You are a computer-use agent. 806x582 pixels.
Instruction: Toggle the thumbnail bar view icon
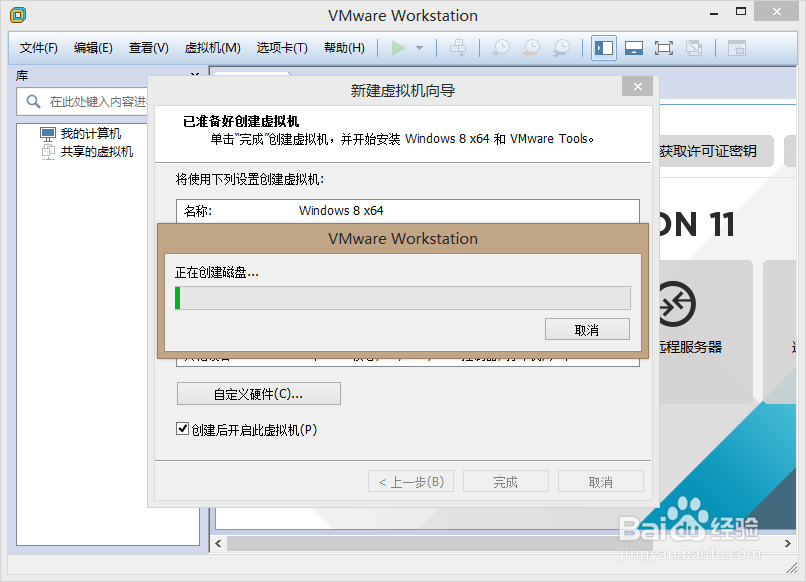pos(634,48)
